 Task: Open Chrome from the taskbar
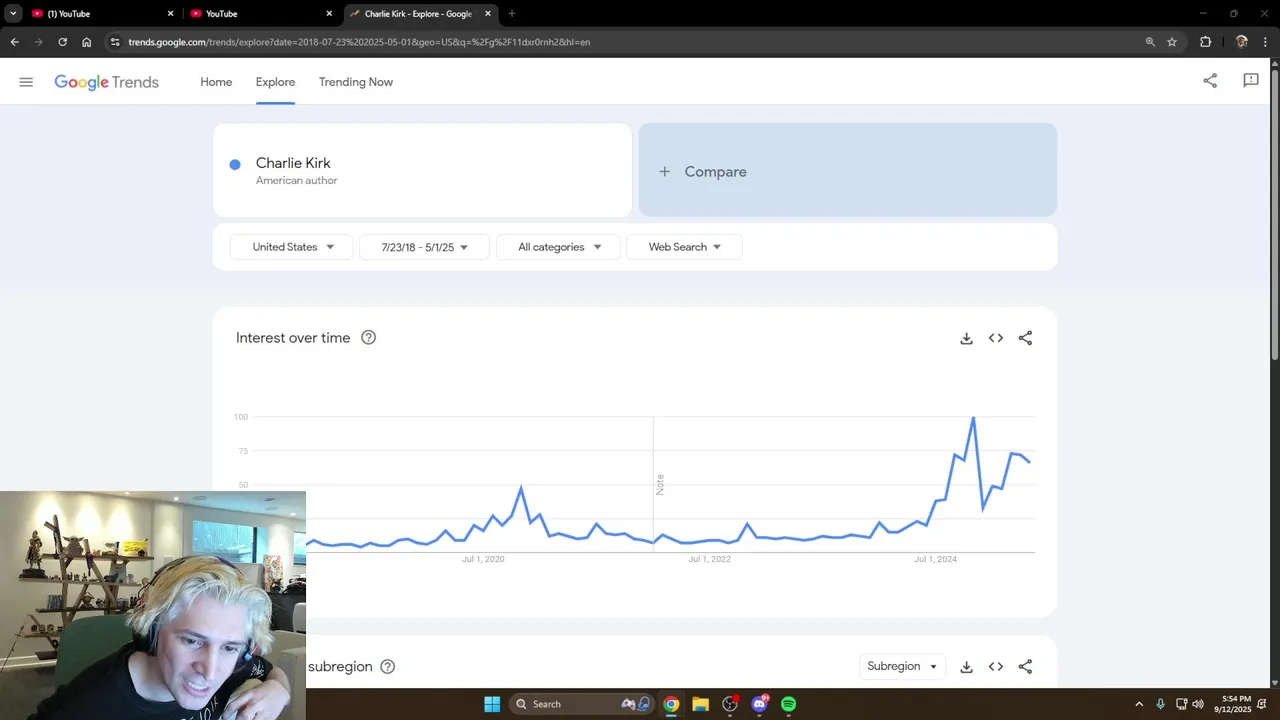click(x=671, y=704)
